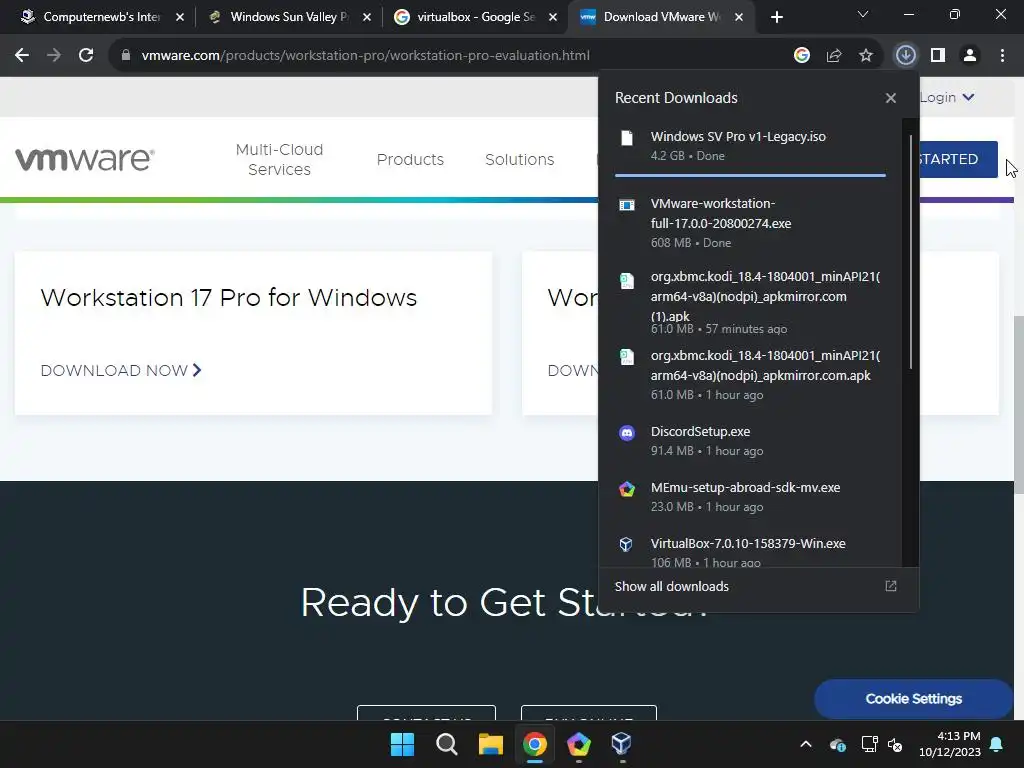The width and height of the screenshot is (1024, 768).
Task: Close the virtualbox Google Search tab
Action: point(552,18)
